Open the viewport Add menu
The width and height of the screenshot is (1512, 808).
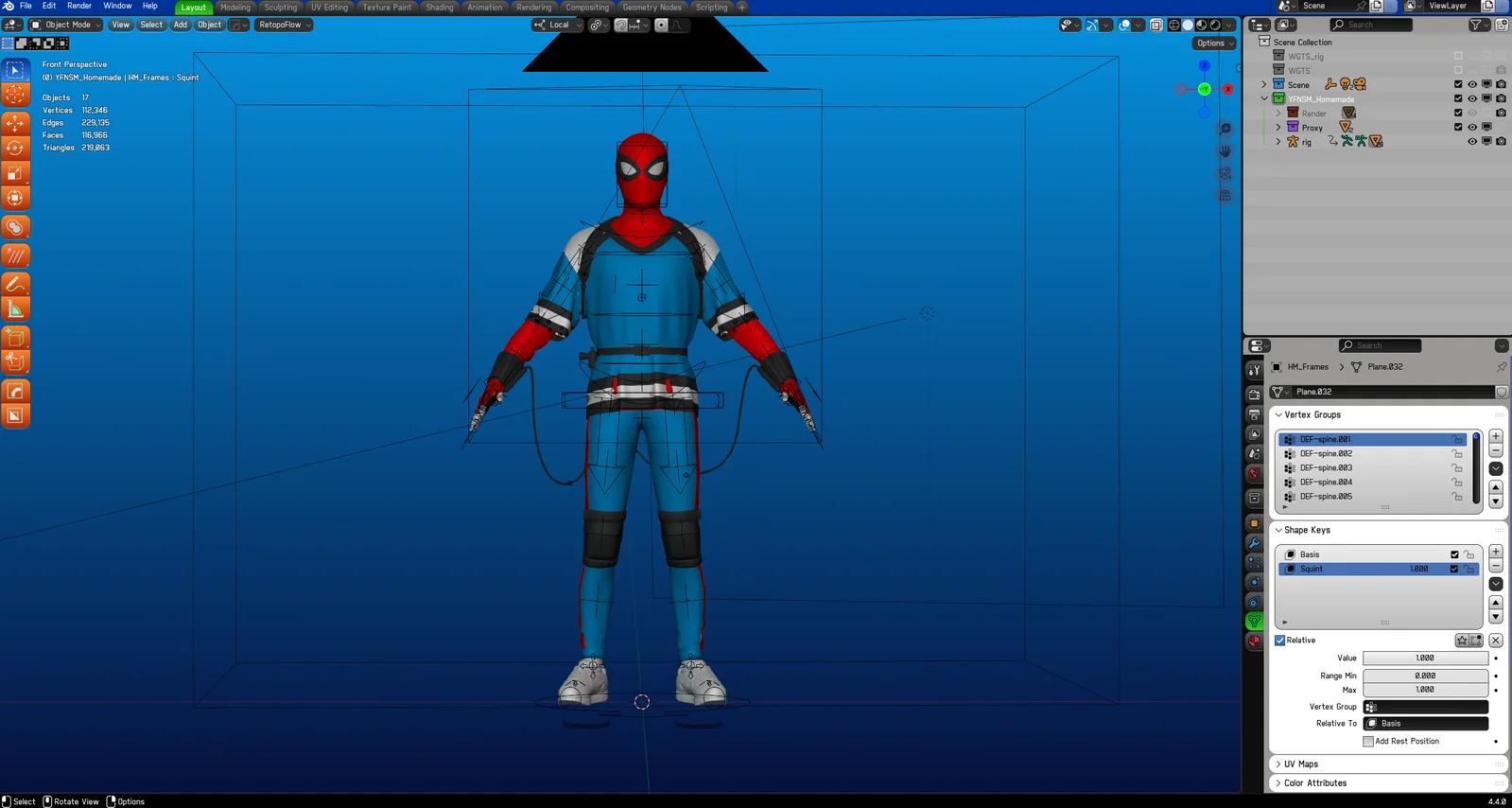click(180, 26)
